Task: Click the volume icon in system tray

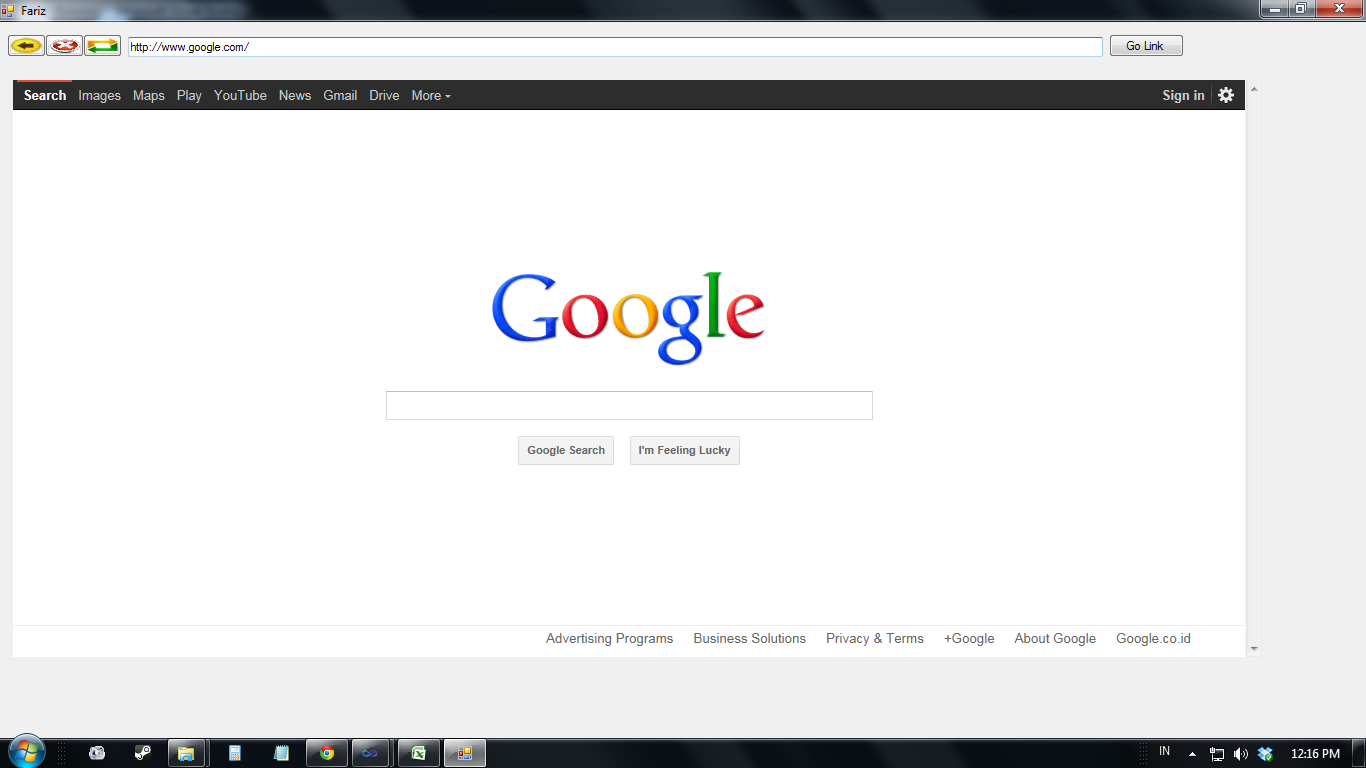Action: coord(1241,753)
